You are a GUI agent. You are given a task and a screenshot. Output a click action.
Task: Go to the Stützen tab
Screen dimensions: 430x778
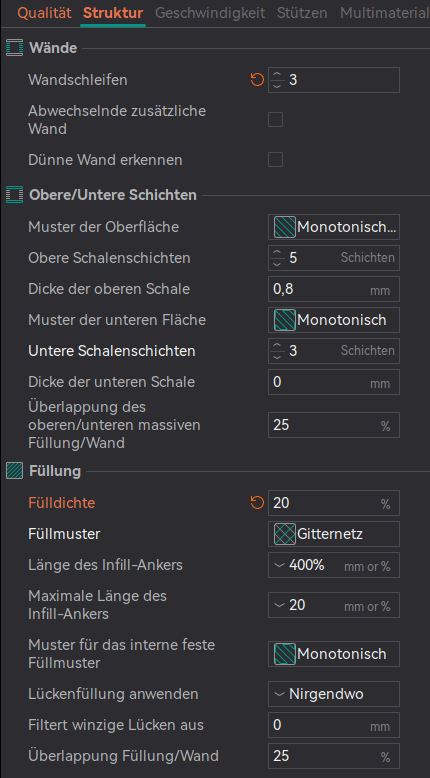[x=303, y=13]
